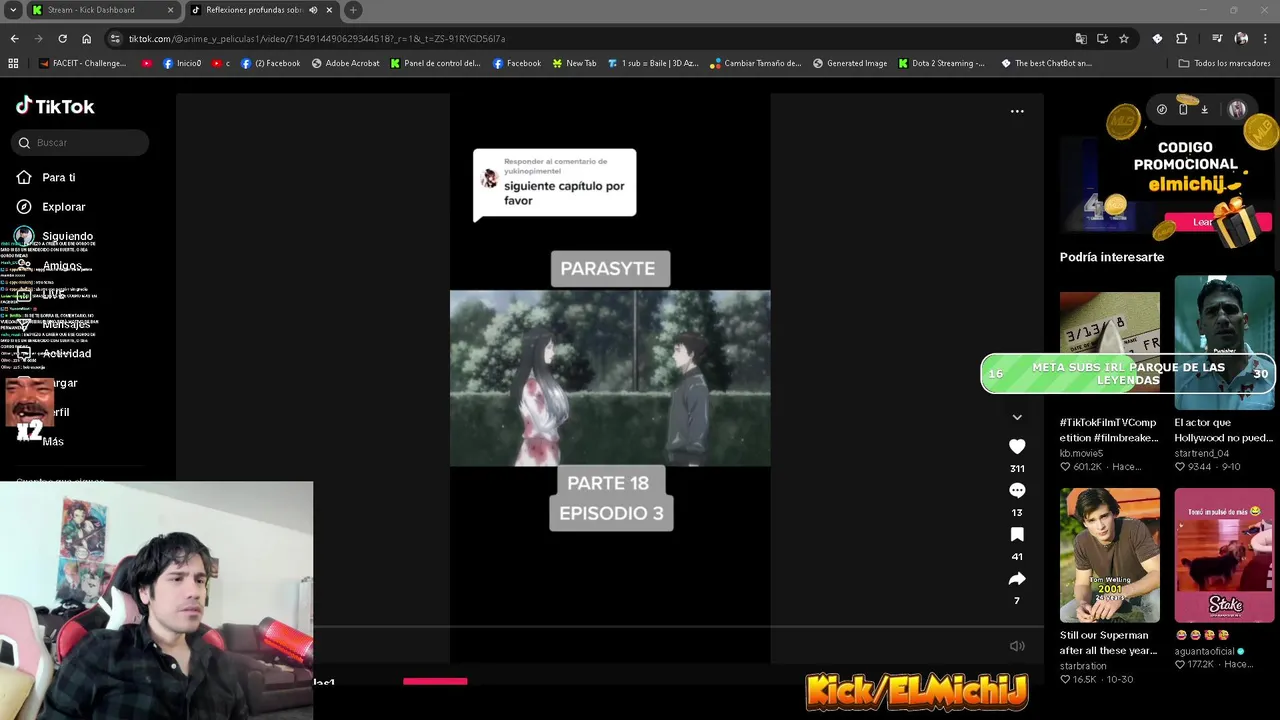The height and width of the screenshot is (720, 1280).
Task: Open the (2) Facebook bookmark
Action: coord(270,63)
